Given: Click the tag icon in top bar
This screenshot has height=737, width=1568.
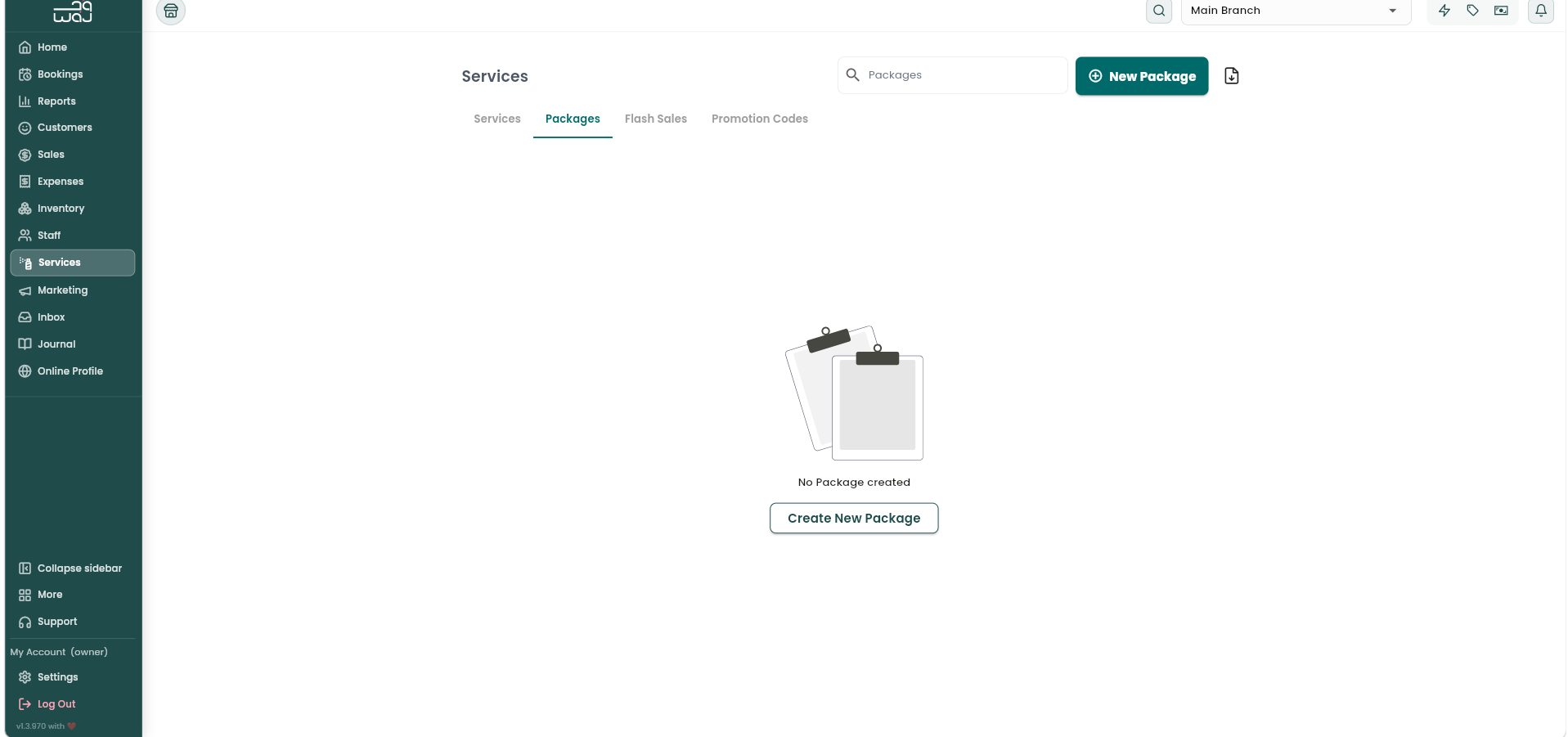Looking at the screenshot, I should point(1472,11).
